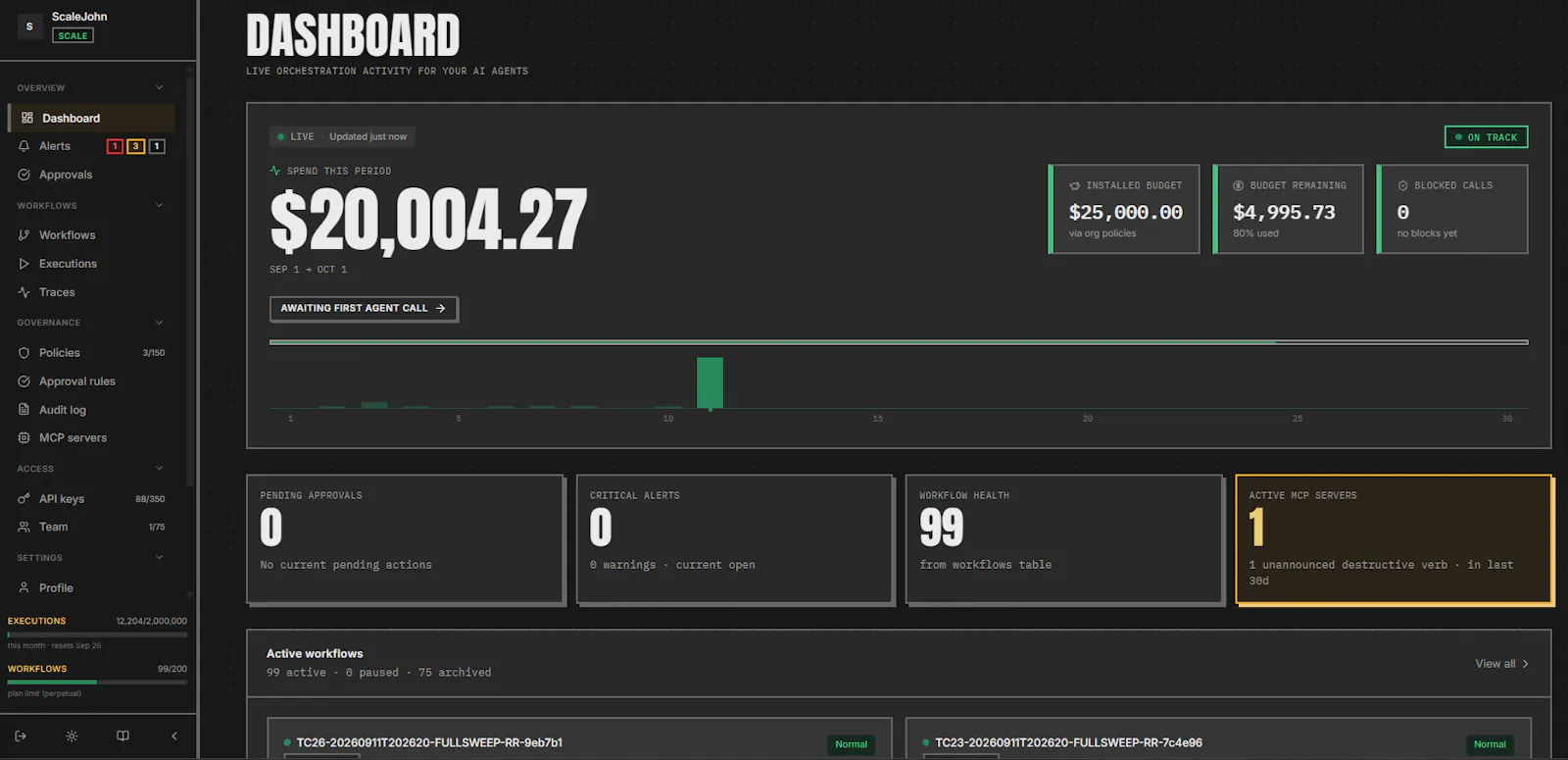Click the Team people icon
Viewport: 1568px width, 760px height.
[x=24, y=527]
